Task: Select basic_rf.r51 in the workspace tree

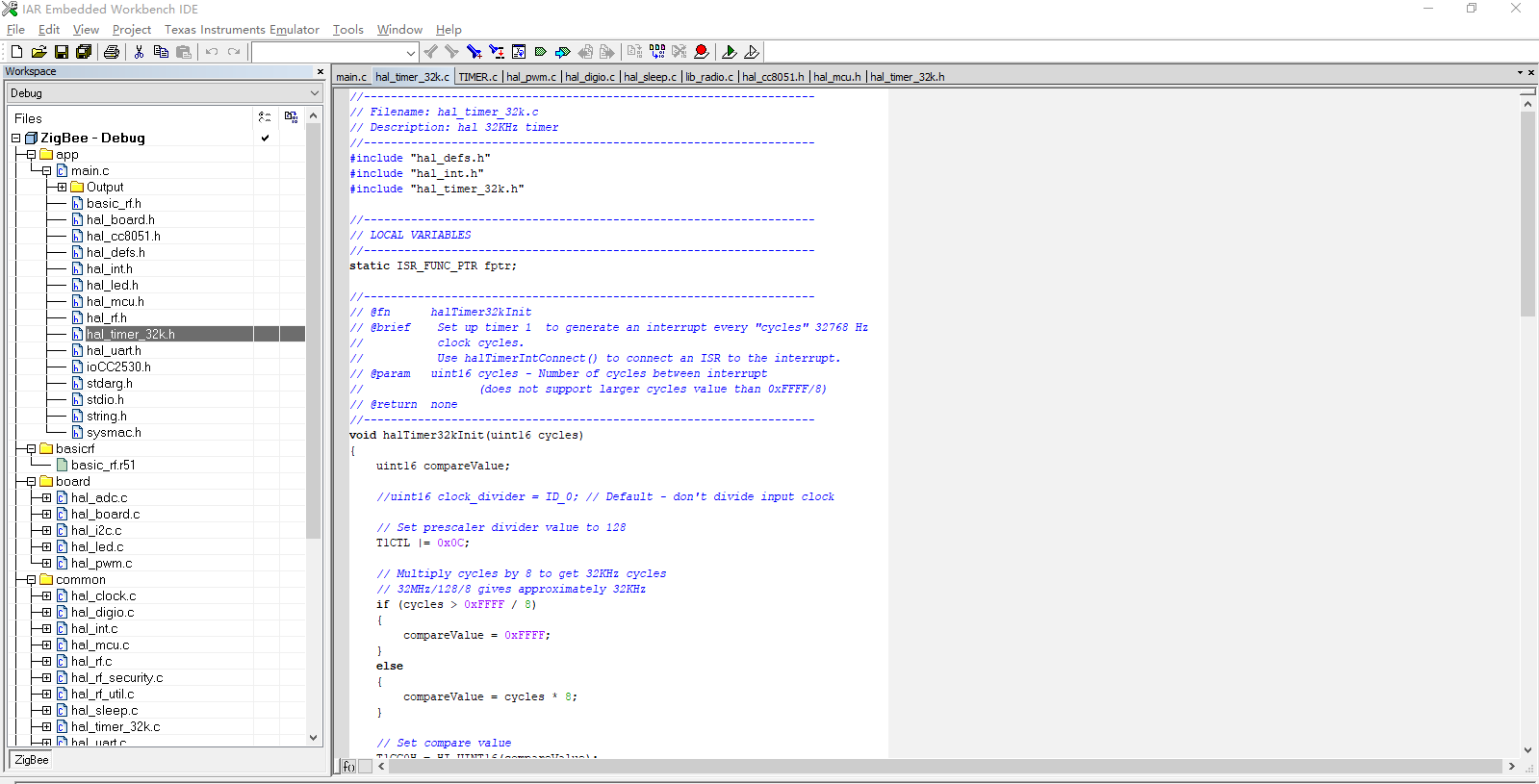Action: (103, 466)
